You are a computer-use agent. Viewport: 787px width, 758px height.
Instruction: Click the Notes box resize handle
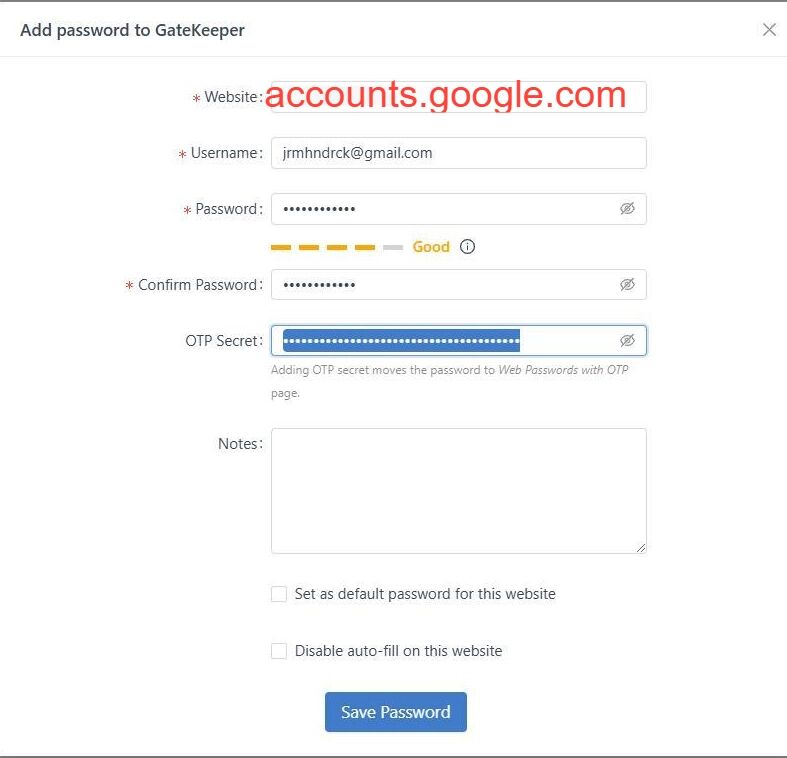(641, 548)
